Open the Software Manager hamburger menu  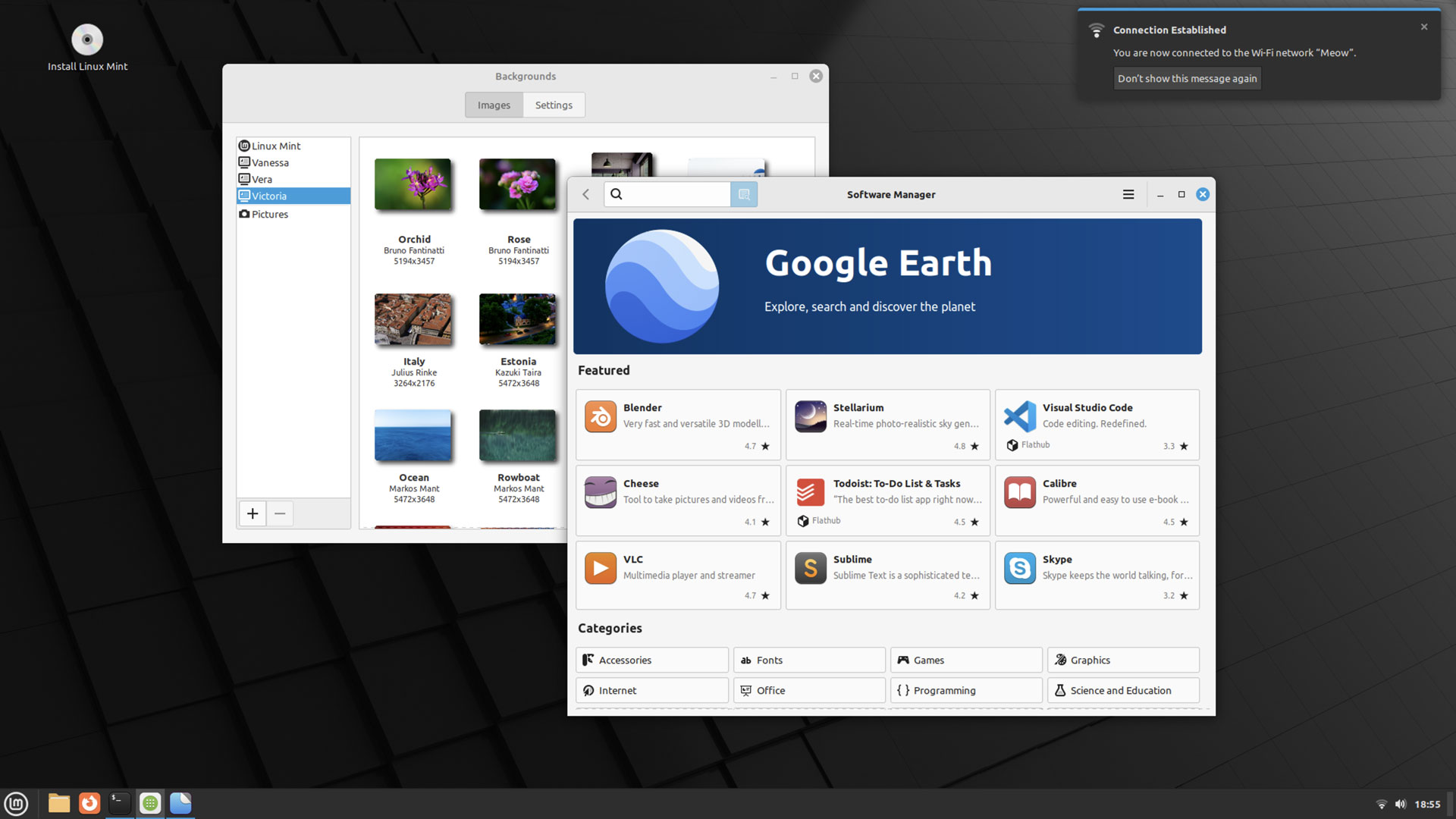point(1128,195)
